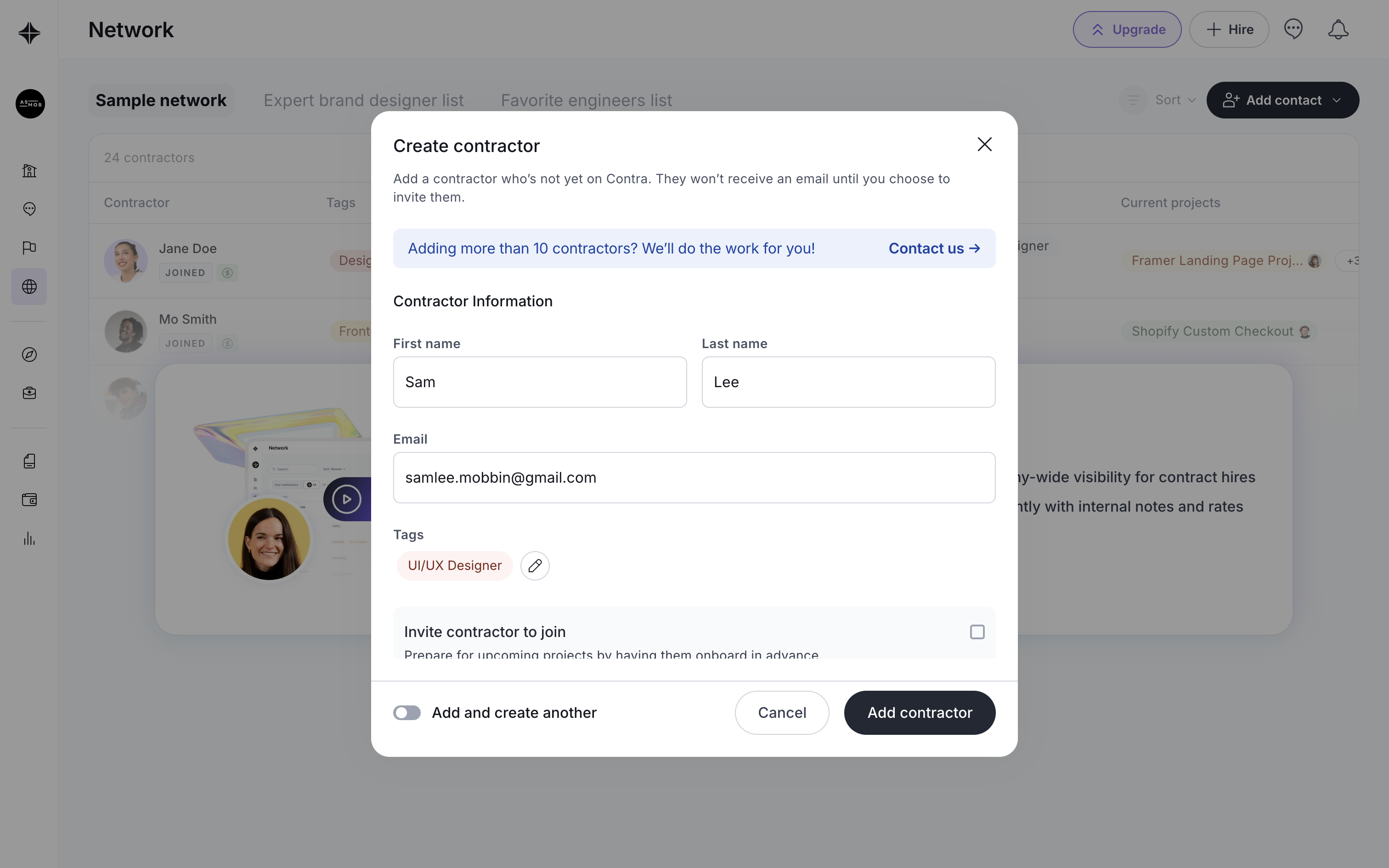
Task: Enable Add and create another toggle
Action: 407,712
